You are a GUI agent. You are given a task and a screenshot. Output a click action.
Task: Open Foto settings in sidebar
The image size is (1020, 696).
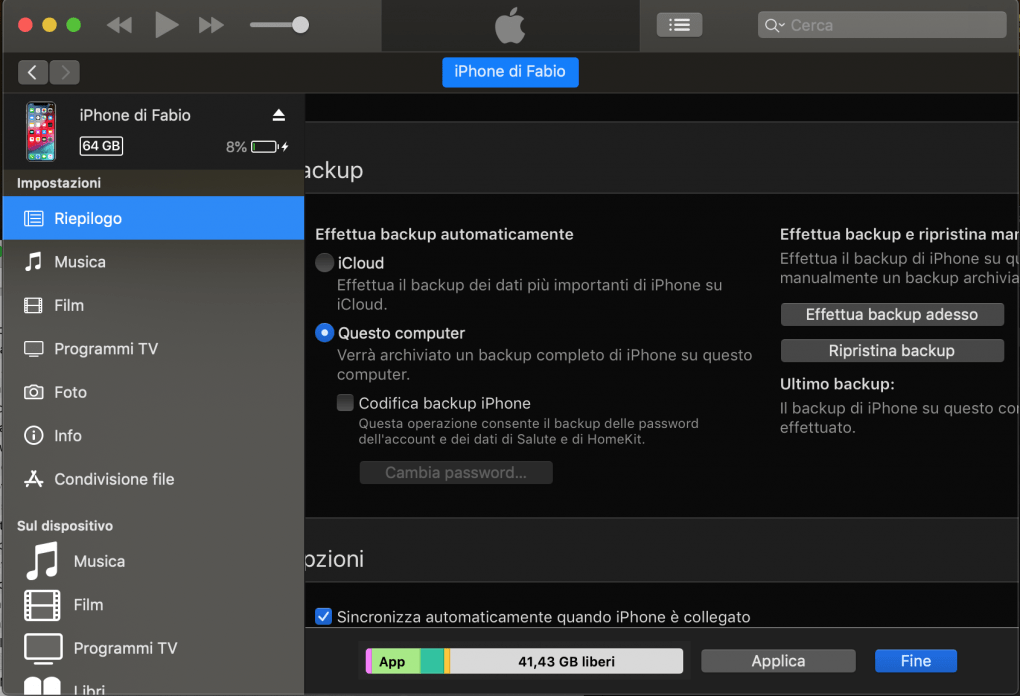[x=154, y=392]
